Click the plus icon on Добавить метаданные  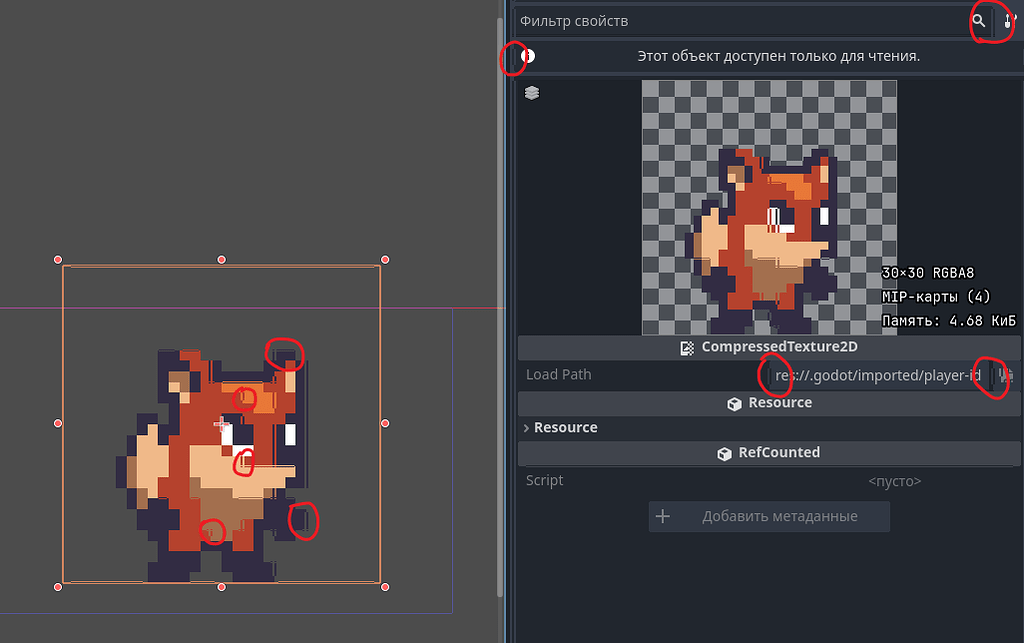(x=663, y=516)
